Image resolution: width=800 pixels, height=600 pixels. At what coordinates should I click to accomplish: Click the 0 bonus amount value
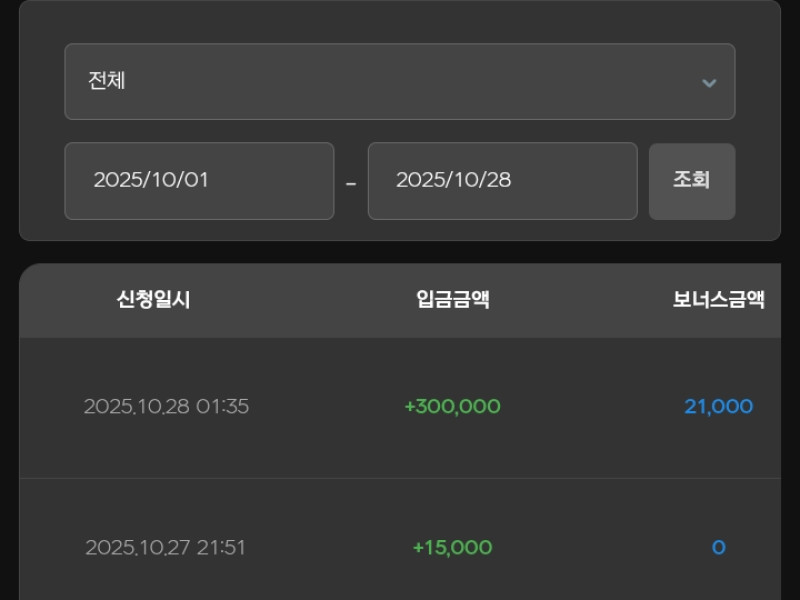(718, 548)
